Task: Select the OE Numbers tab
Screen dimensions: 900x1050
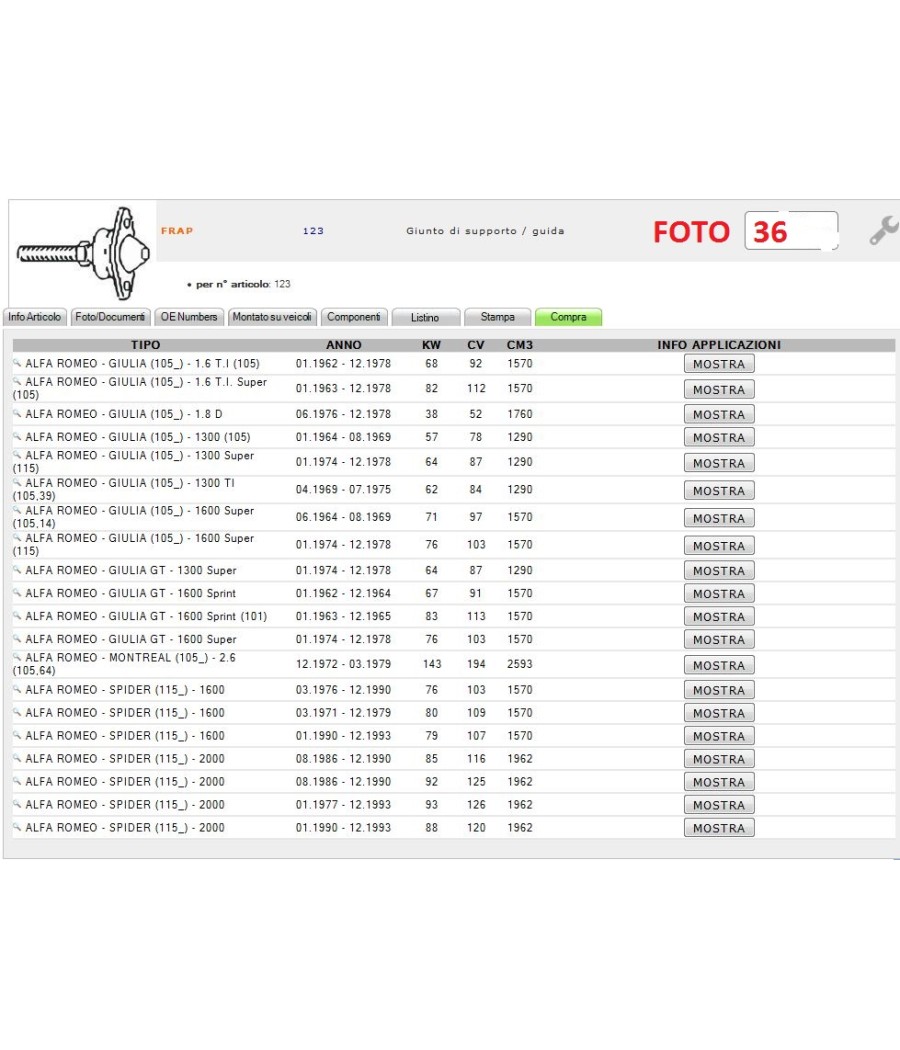Action: (x=189, y=317)
